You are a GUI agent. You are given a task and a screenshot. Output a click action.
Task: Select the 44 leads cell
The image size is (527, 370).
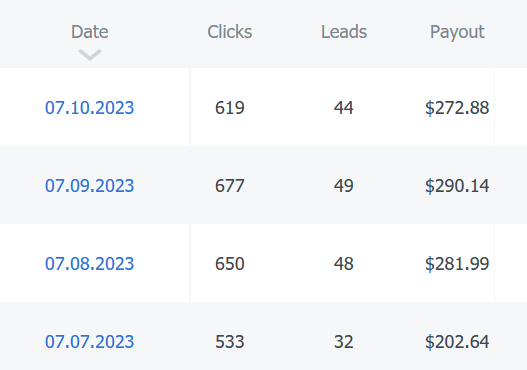pos(343,108)
